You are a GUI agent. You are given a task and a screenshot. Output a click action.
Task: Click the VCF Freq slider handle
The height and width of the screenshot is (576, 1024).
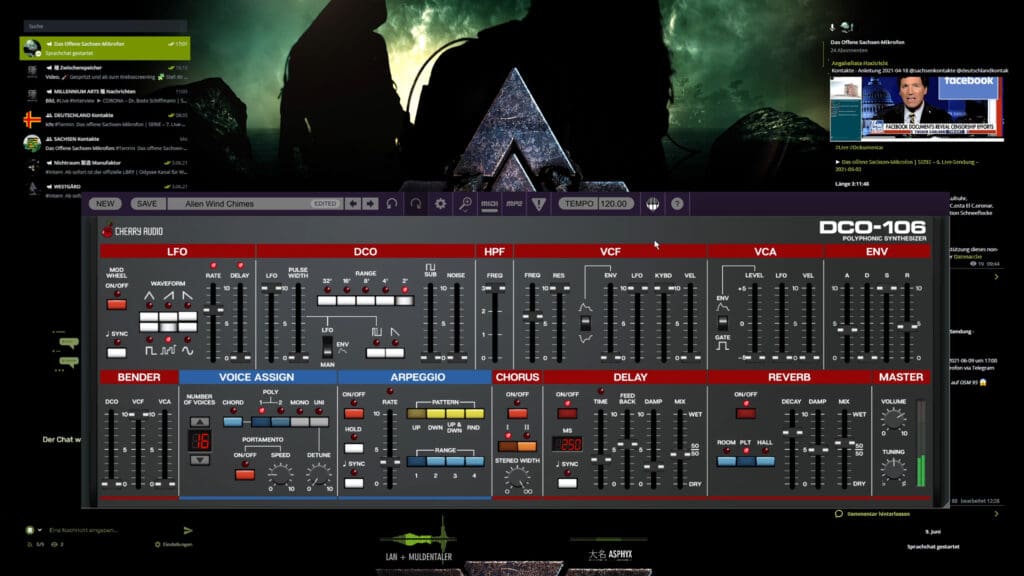[532, 317]
